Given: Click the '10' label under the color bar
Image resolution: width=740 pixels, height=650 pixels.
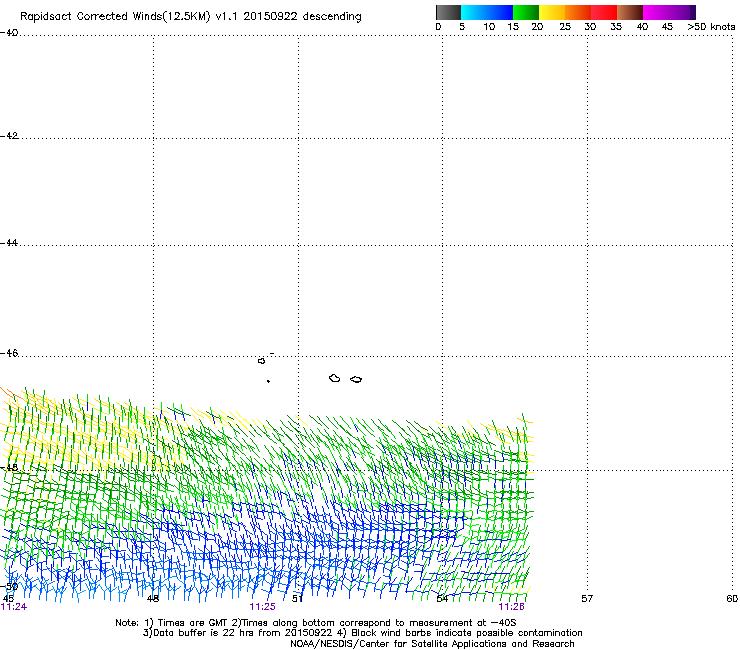Looking at the screenshot, I should click(489, 27).
